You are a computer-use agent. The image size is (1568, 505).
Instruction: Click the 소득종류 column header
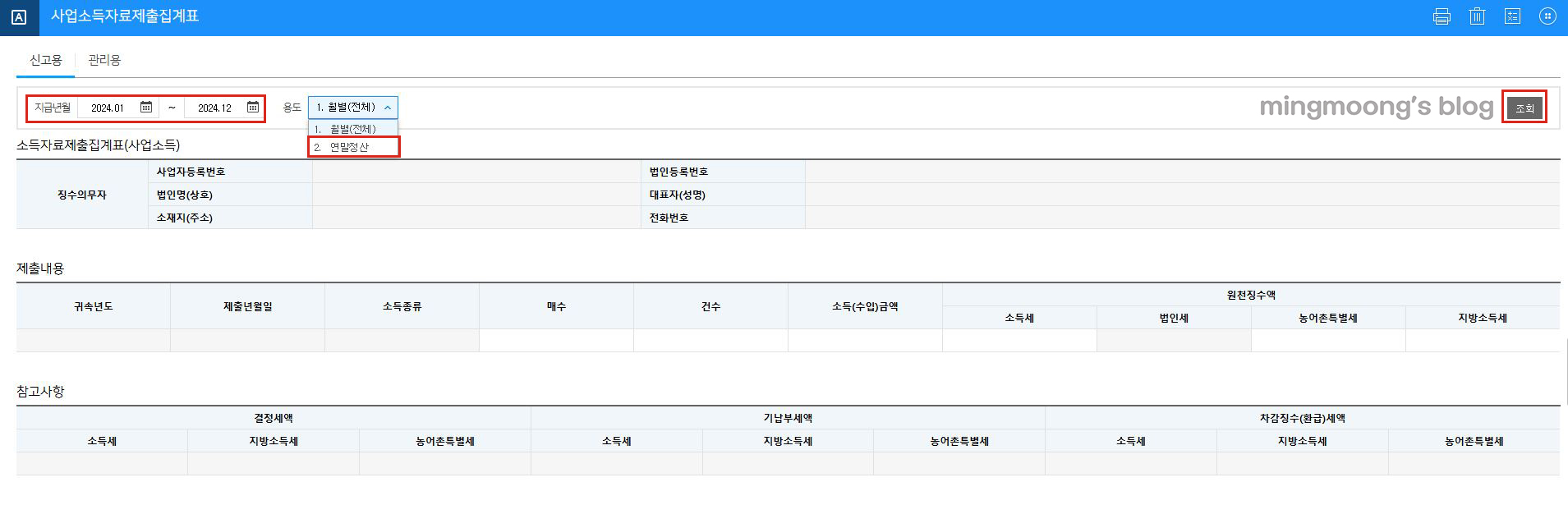click(402, 306)
